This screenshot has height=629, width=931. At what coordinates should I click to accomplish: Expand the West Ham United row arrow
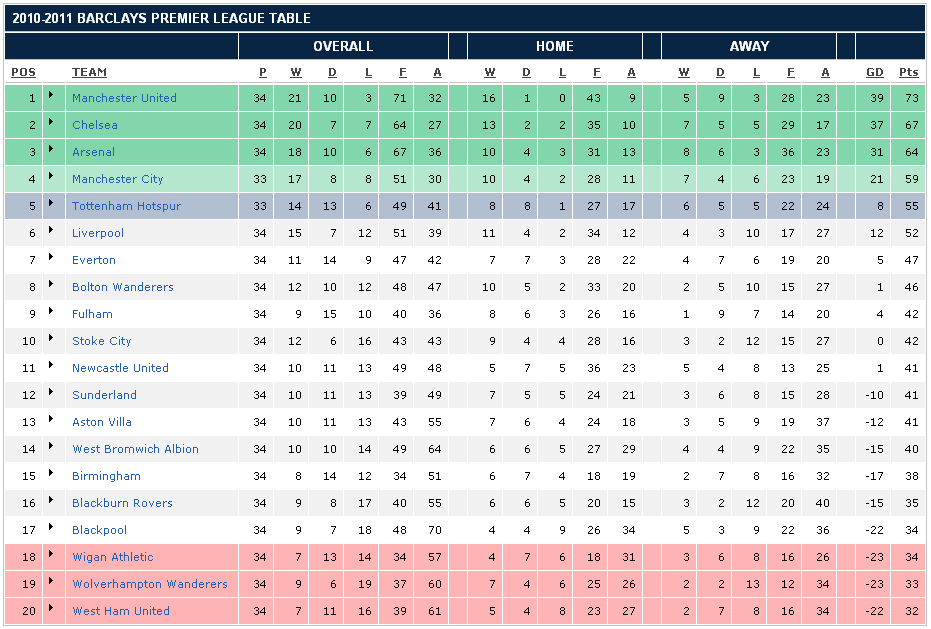pos(50,609)
